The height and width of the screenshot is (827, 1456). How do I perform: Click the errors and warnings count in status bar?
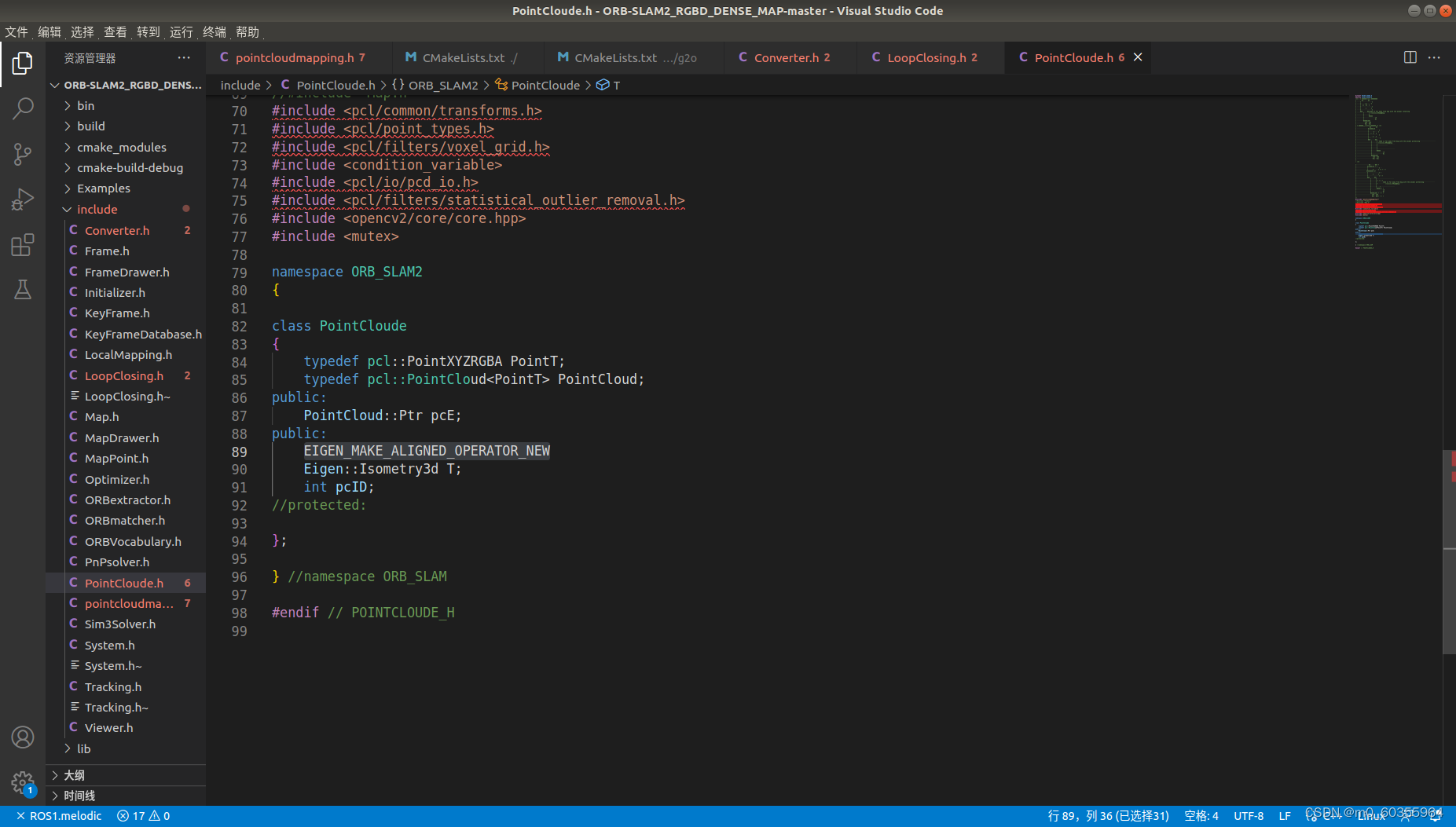click(144, 816)
